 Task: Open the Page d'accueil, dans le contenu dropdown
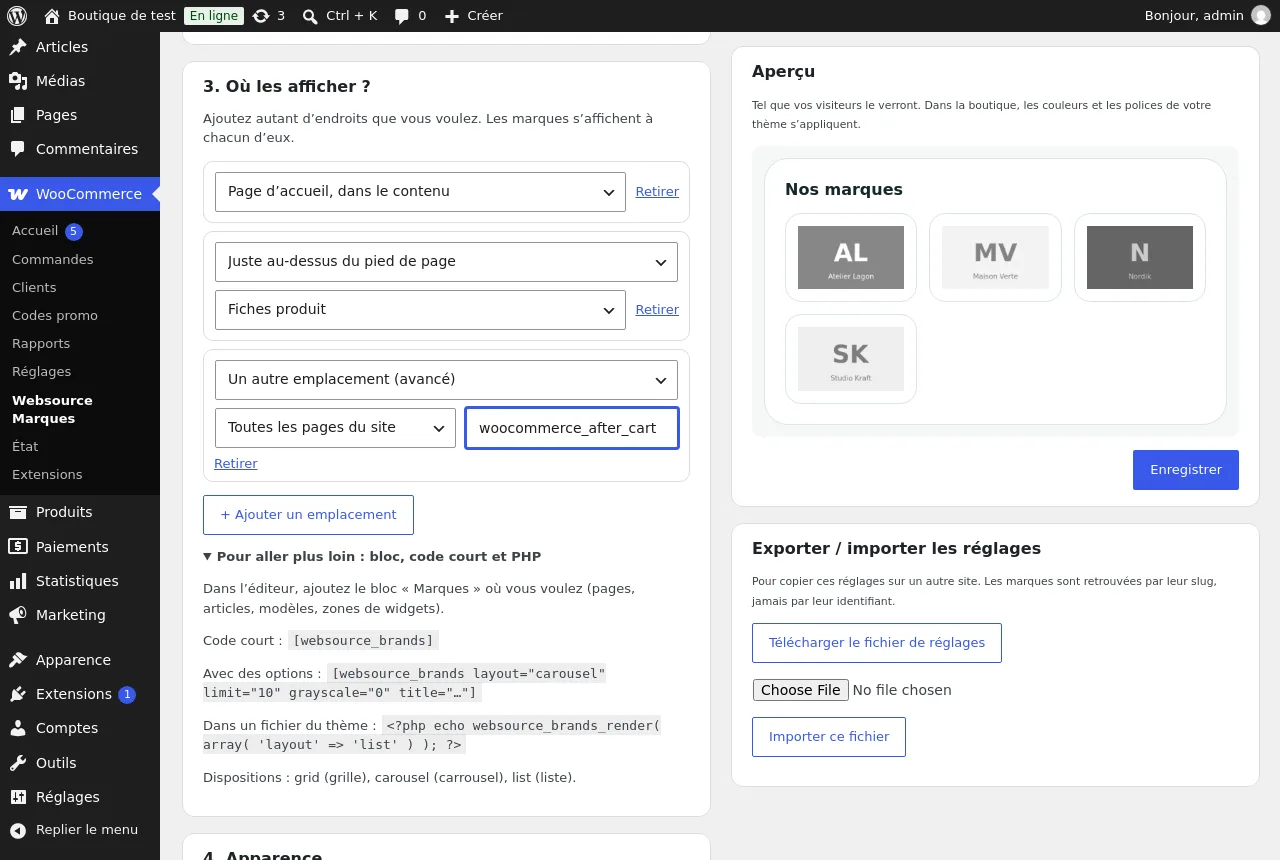(420, 192)
